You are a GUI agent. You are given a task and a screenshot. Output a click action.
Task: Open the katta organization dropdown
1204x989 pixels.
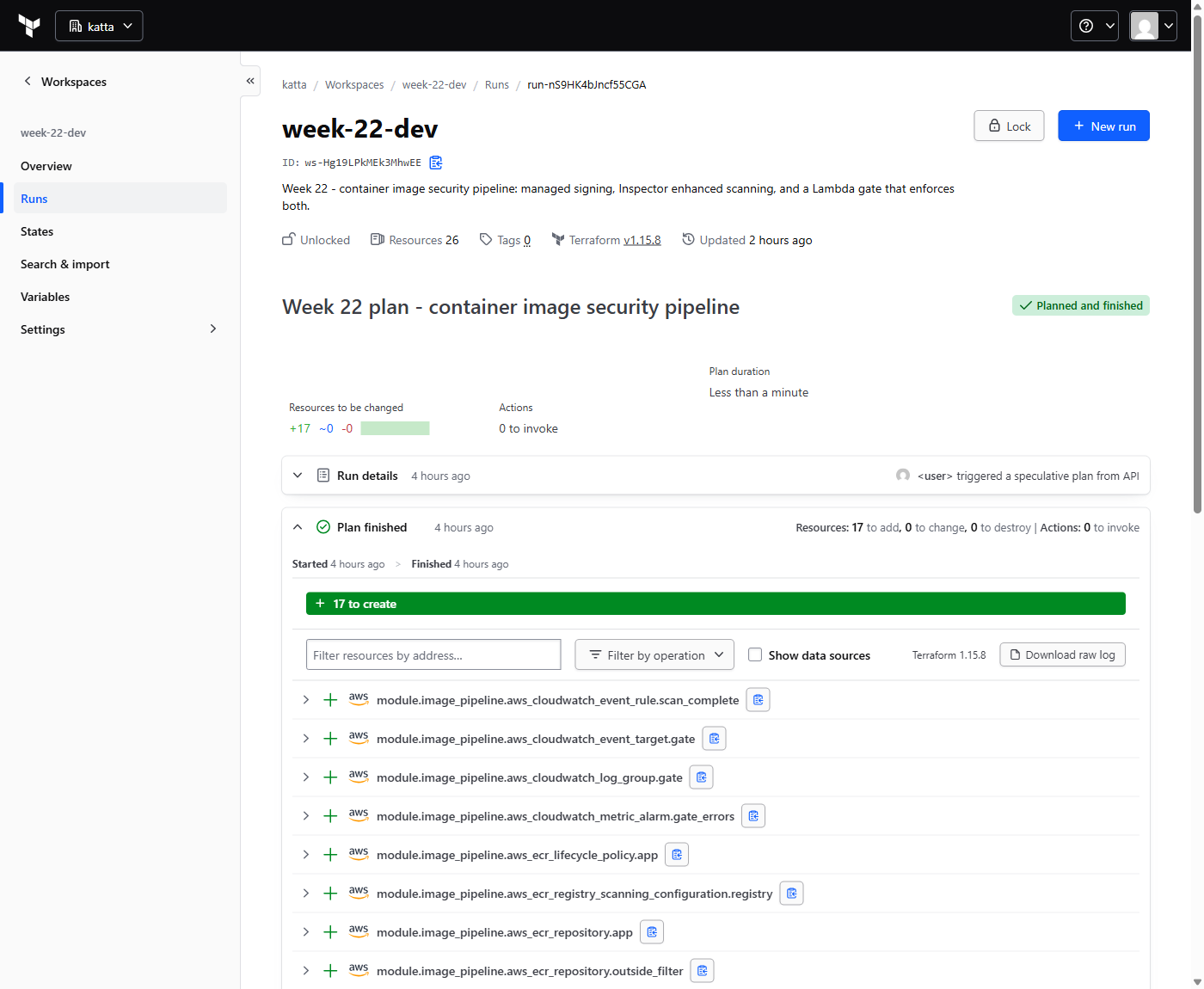[x=99, y=26]
